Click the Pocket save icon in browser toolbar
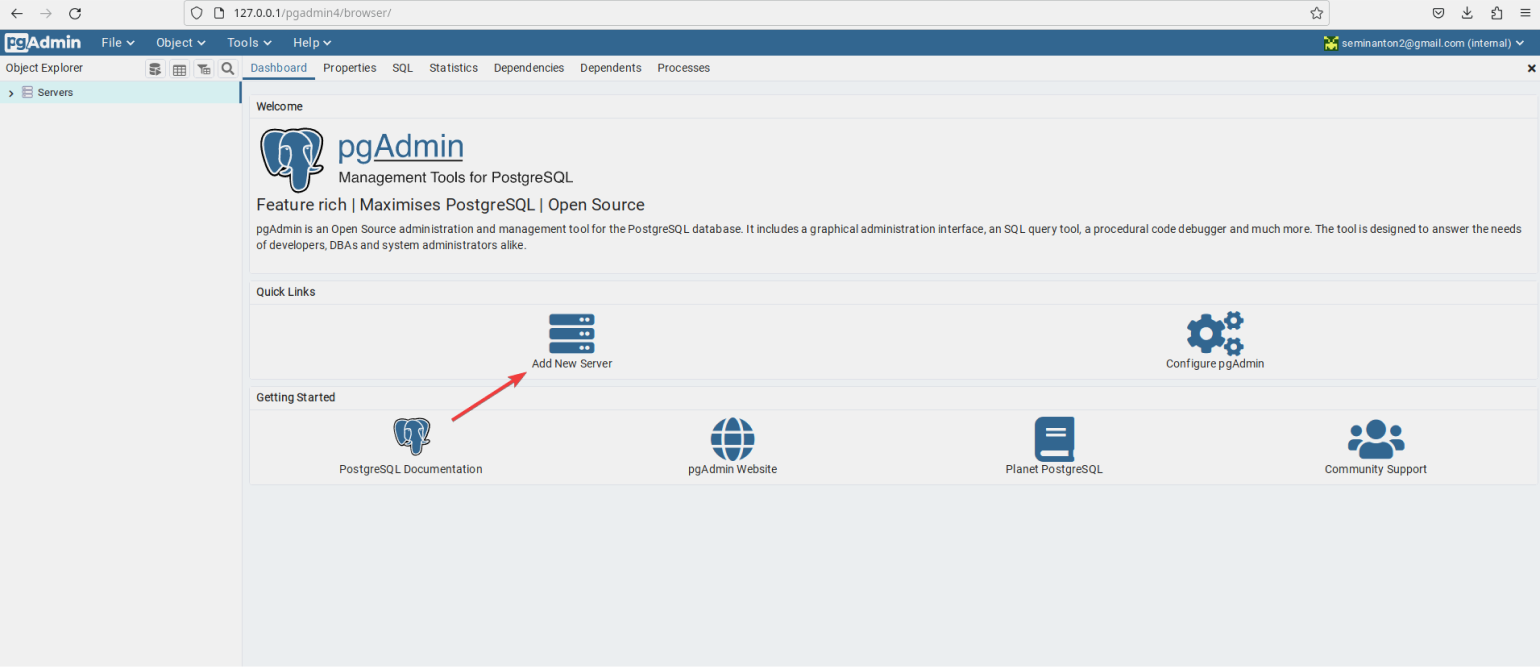 (x=1438, y=14)
